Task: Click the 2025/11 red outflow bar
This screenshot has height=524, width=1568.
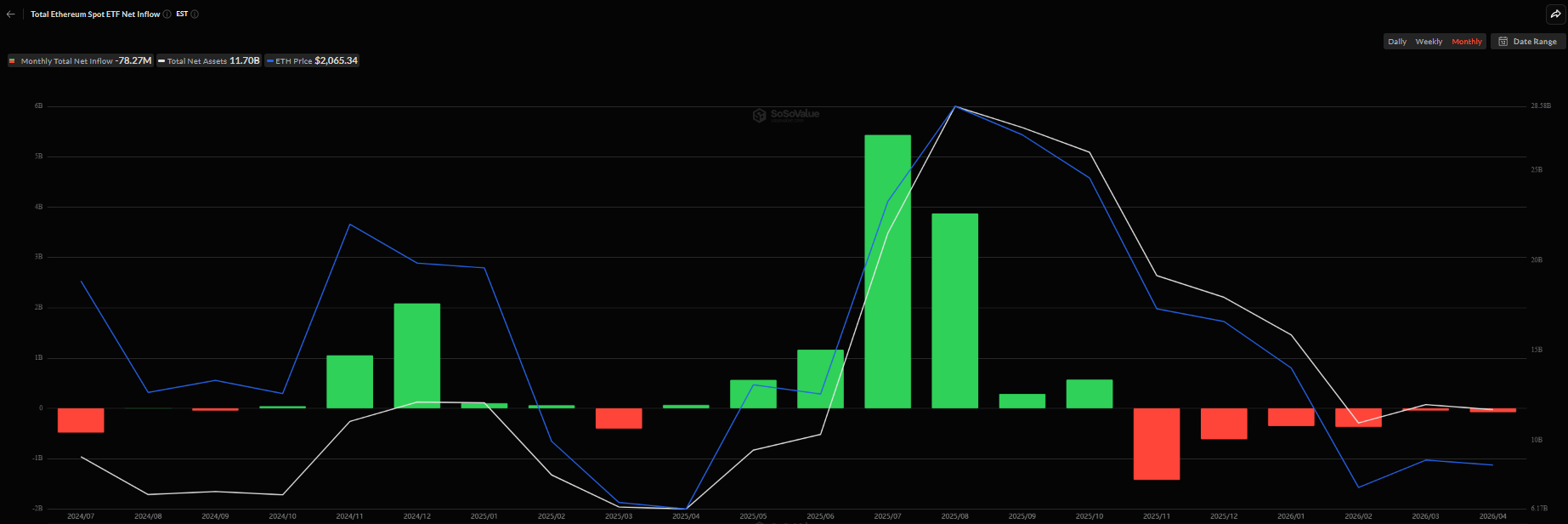Action: [x=1156, y=444]
